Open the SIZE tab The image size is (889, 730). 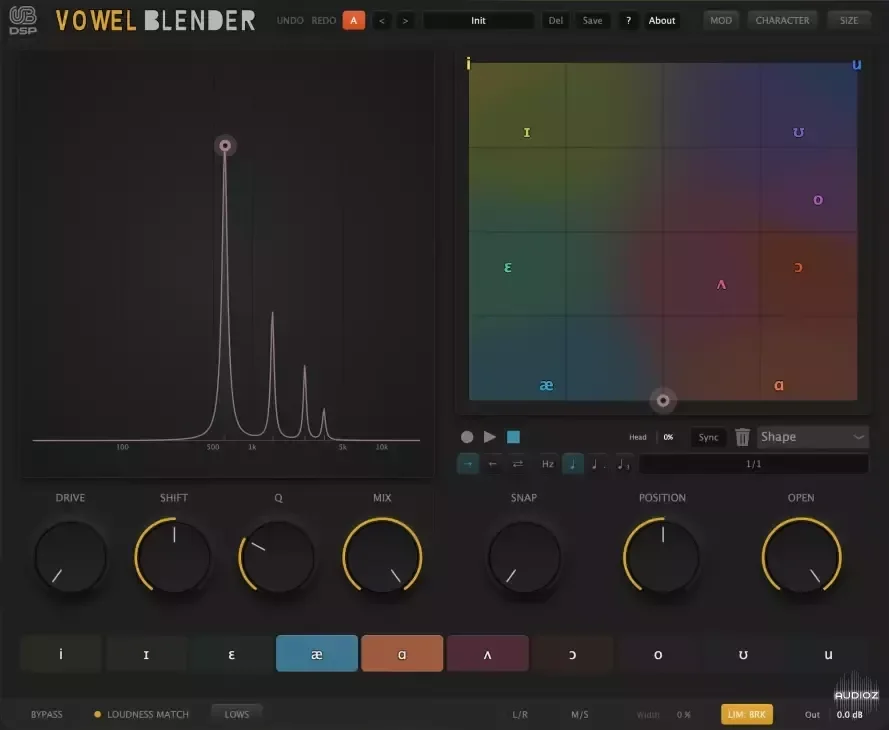[849, 20]
